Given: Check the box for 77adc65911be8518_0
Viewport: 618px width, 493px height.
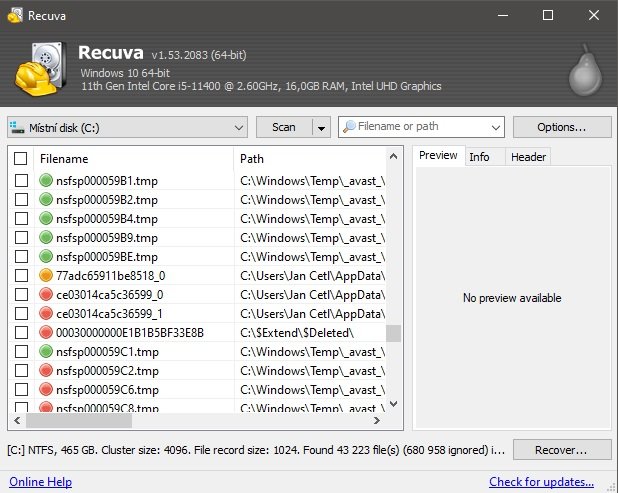Looking at the screenshot, I should pyautogui.click(x=21, y=275).
